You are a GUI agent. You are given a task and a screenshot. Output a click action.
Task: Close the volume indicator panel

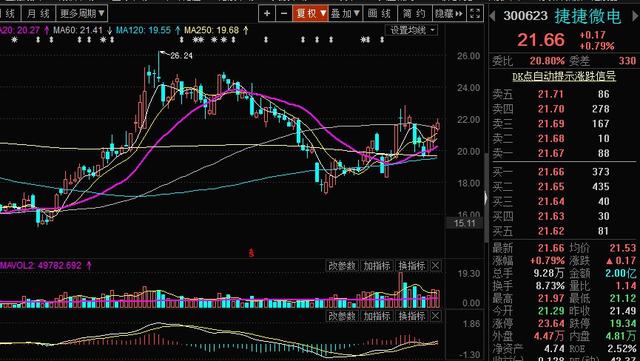(436, 266)
